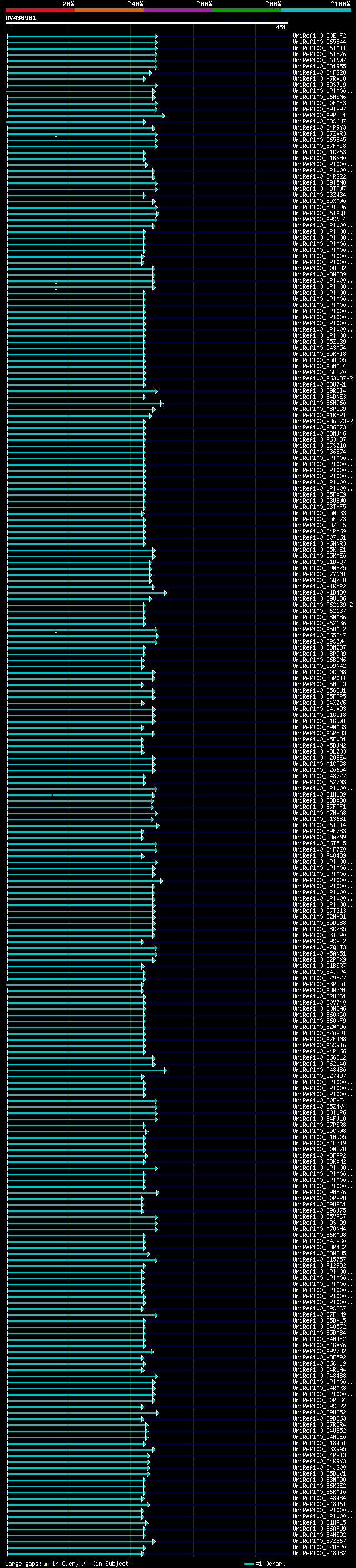Click the alignment bar for UniRef100_A9RQF1
The height and width of the screenshot is (1568, 356).
click(x=86, y=116)
